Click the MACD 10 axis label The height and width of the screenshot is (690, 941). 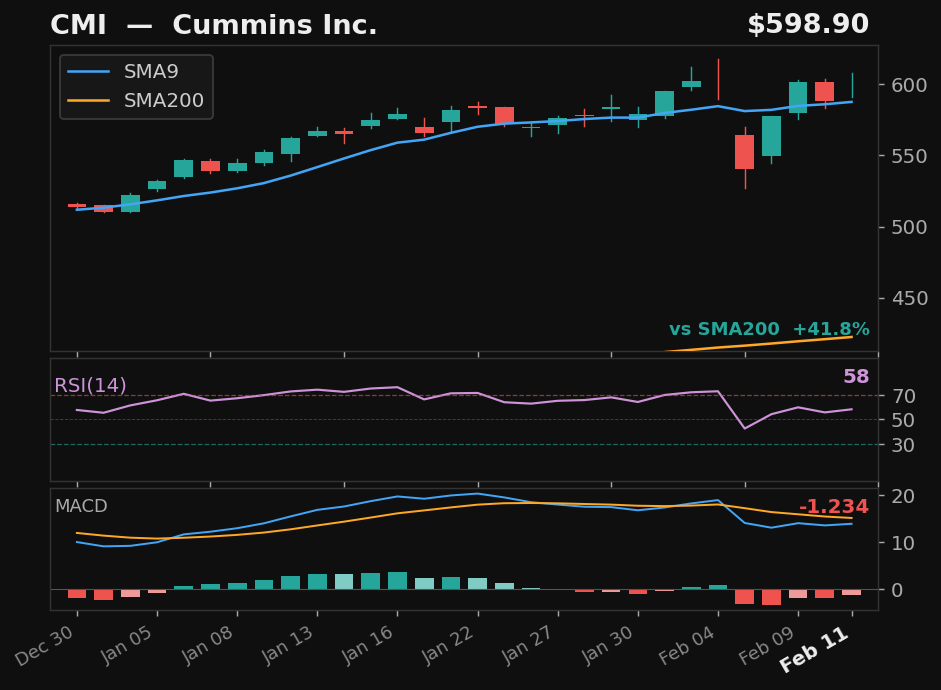tap(903, 543)
